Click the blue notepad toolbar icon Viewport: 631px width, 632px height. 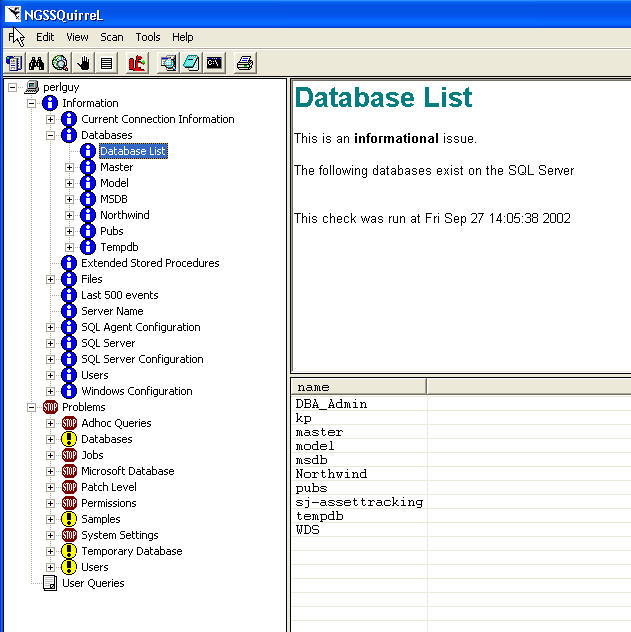coord(191,63)
